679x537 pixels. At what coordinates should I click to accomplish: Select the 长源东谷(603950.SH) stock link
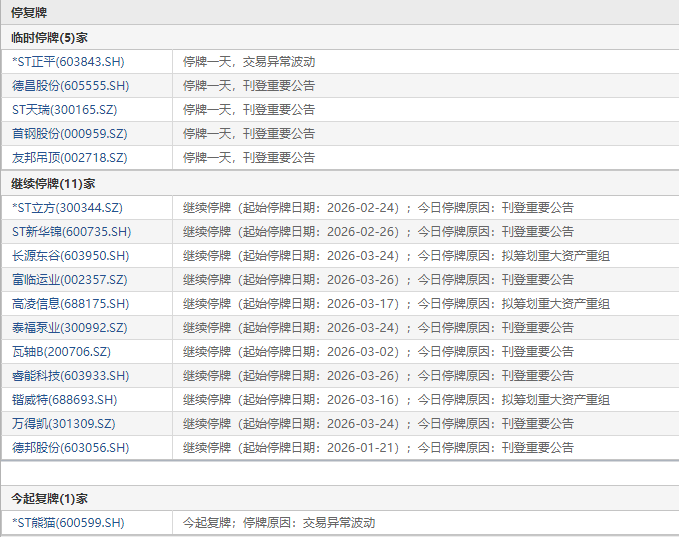point(70,256)
